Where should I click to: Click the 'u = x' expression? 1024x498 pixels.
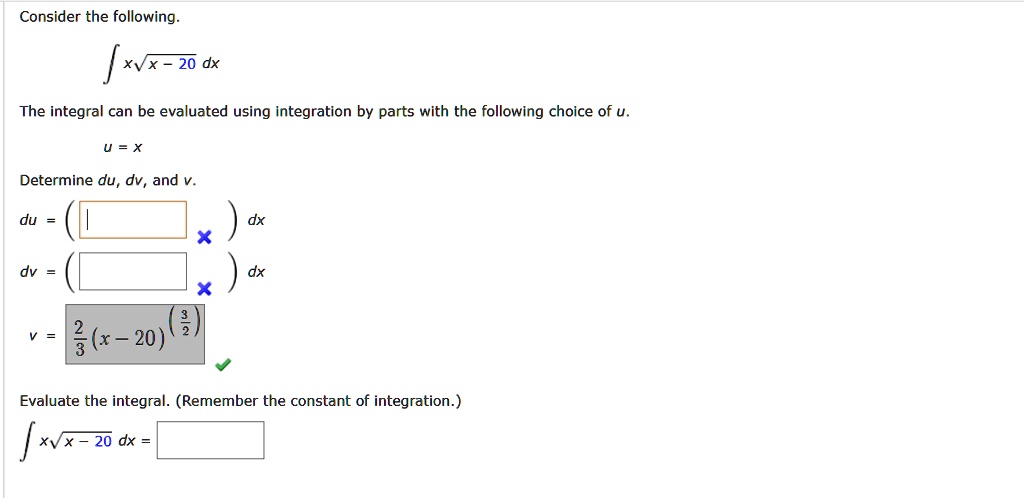click(x=123, y=148)
